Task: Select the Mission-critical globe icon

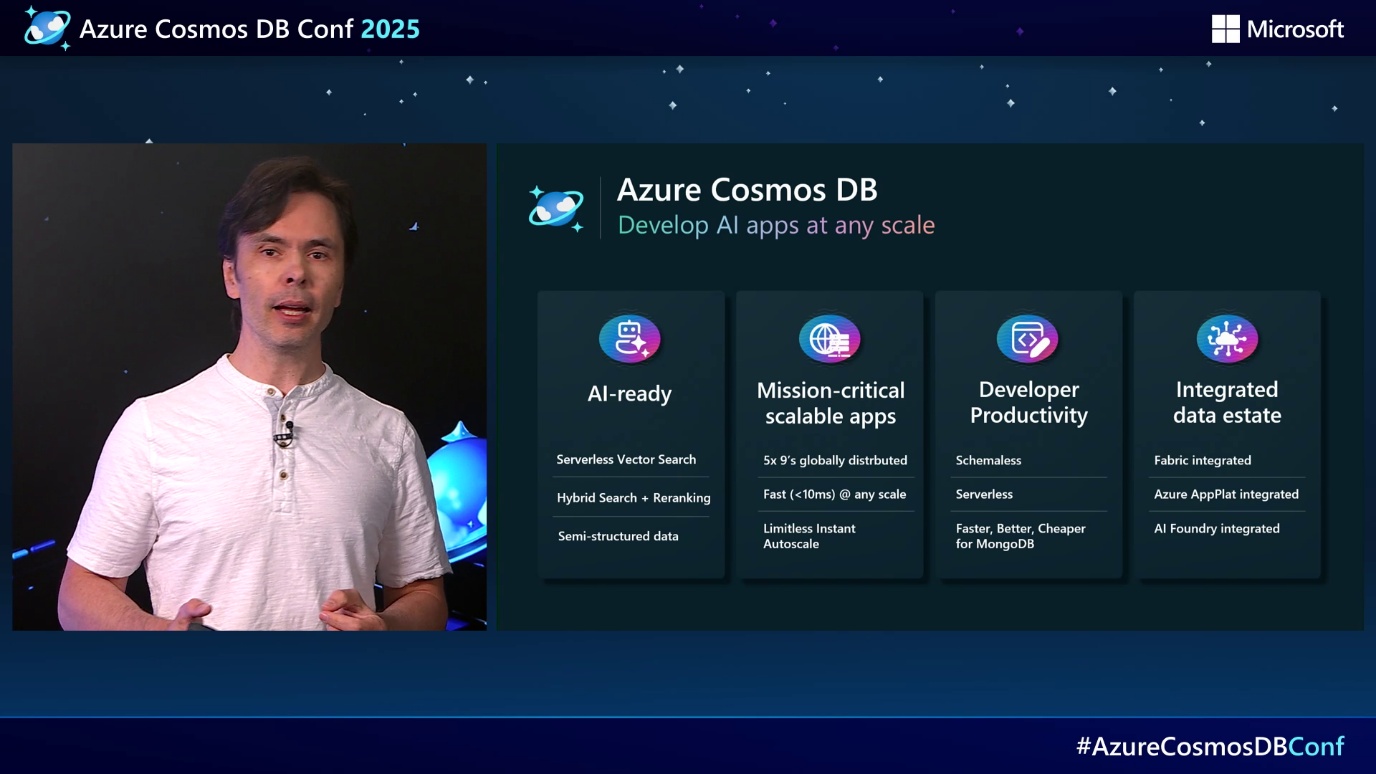Action: click(x=829, y=339)
